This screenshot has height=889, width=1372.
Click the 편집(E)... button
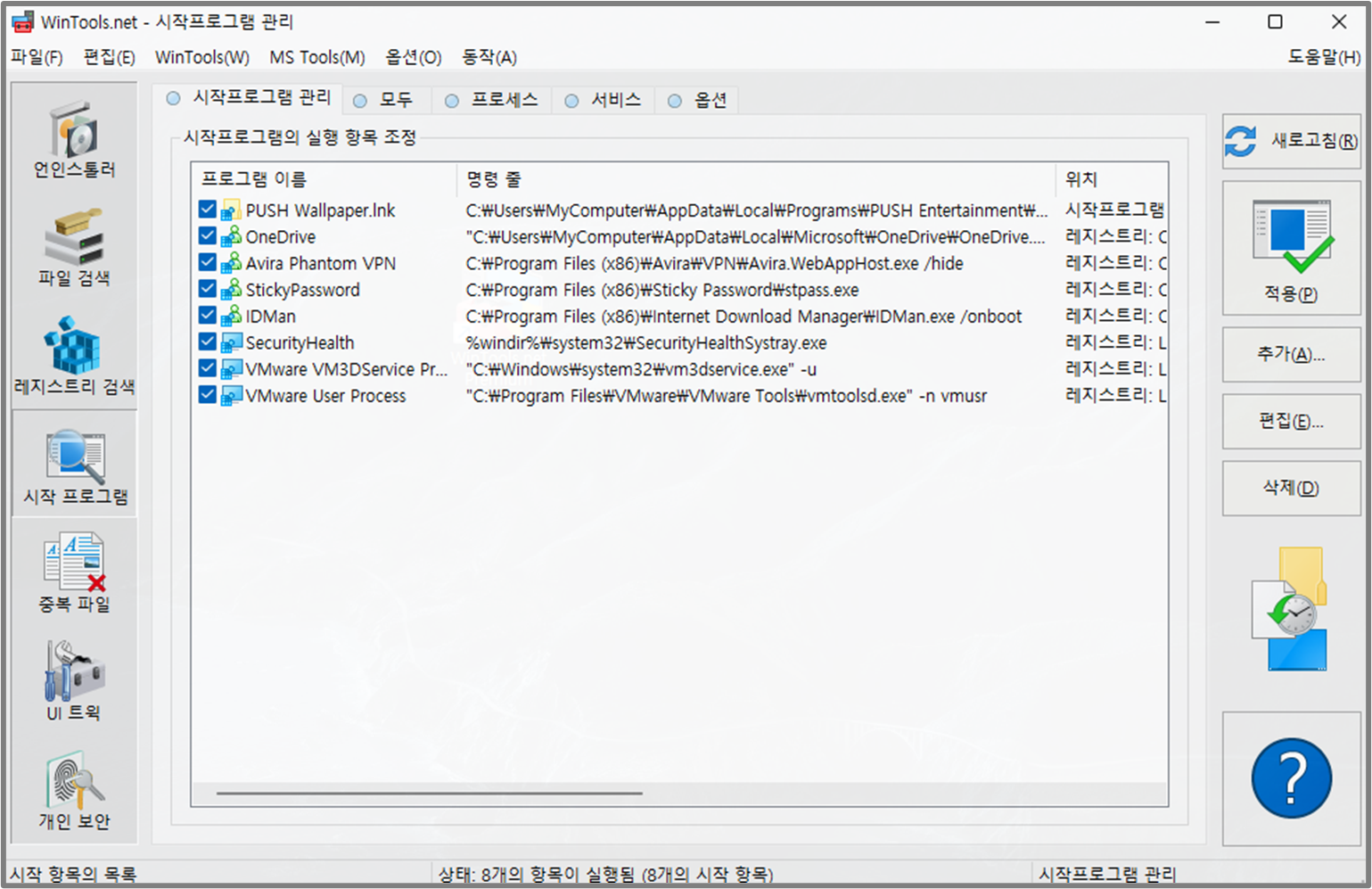(x=1291, y=422)
